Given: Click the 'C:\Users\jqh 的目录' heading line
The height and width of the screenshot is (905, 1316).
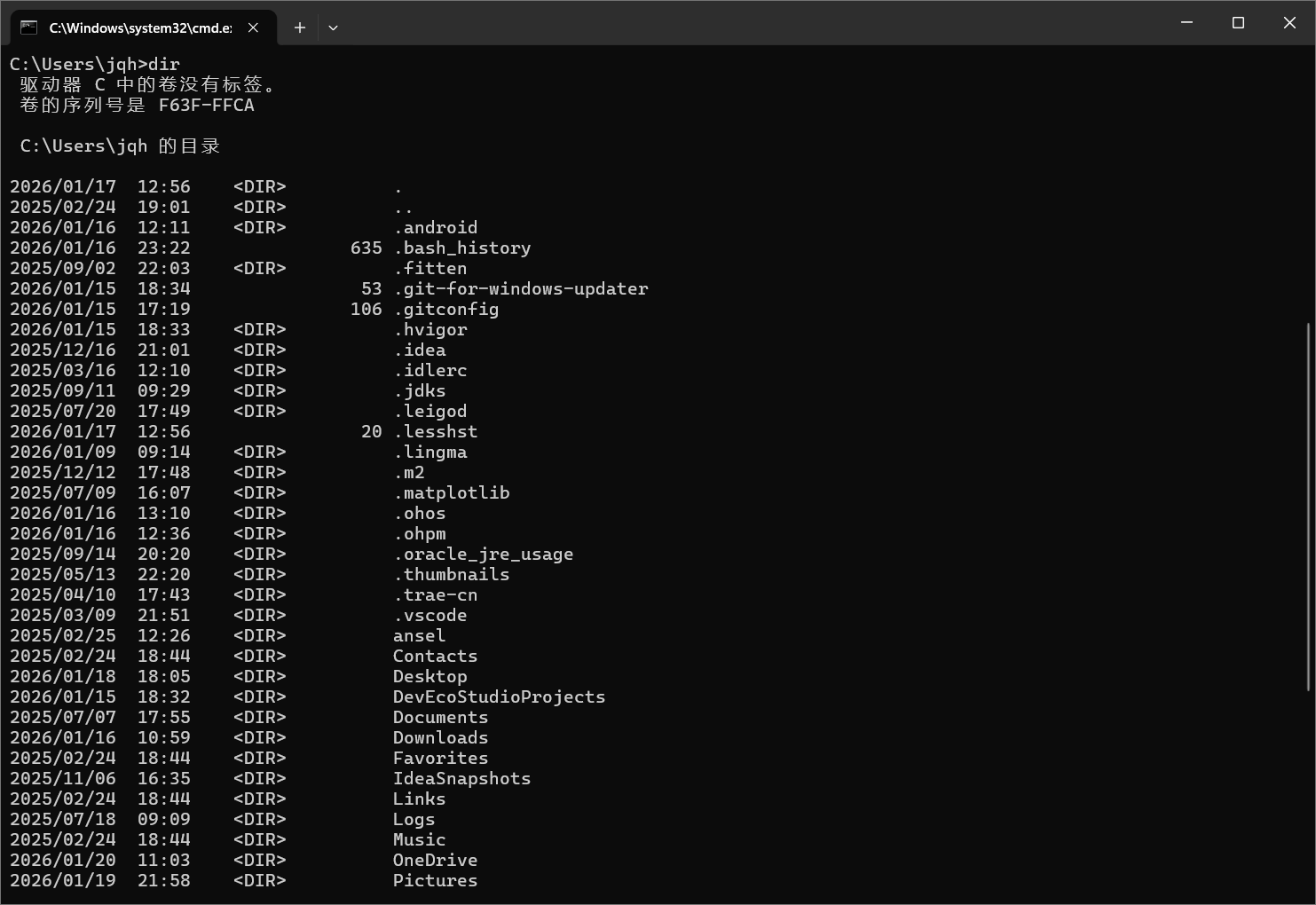Looking at the screenshot, I should click(x=120, y=146).
